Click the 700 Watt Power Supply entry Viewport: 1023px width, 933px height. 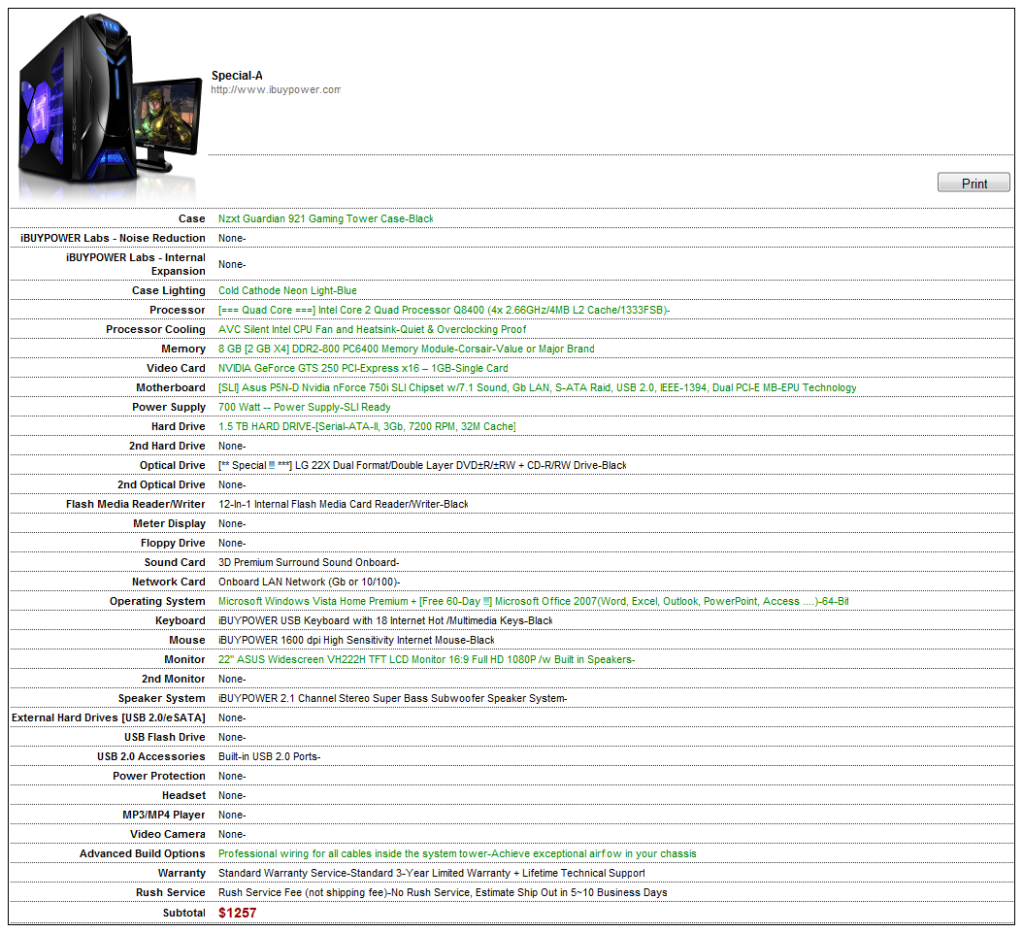(x=304, y=407)
